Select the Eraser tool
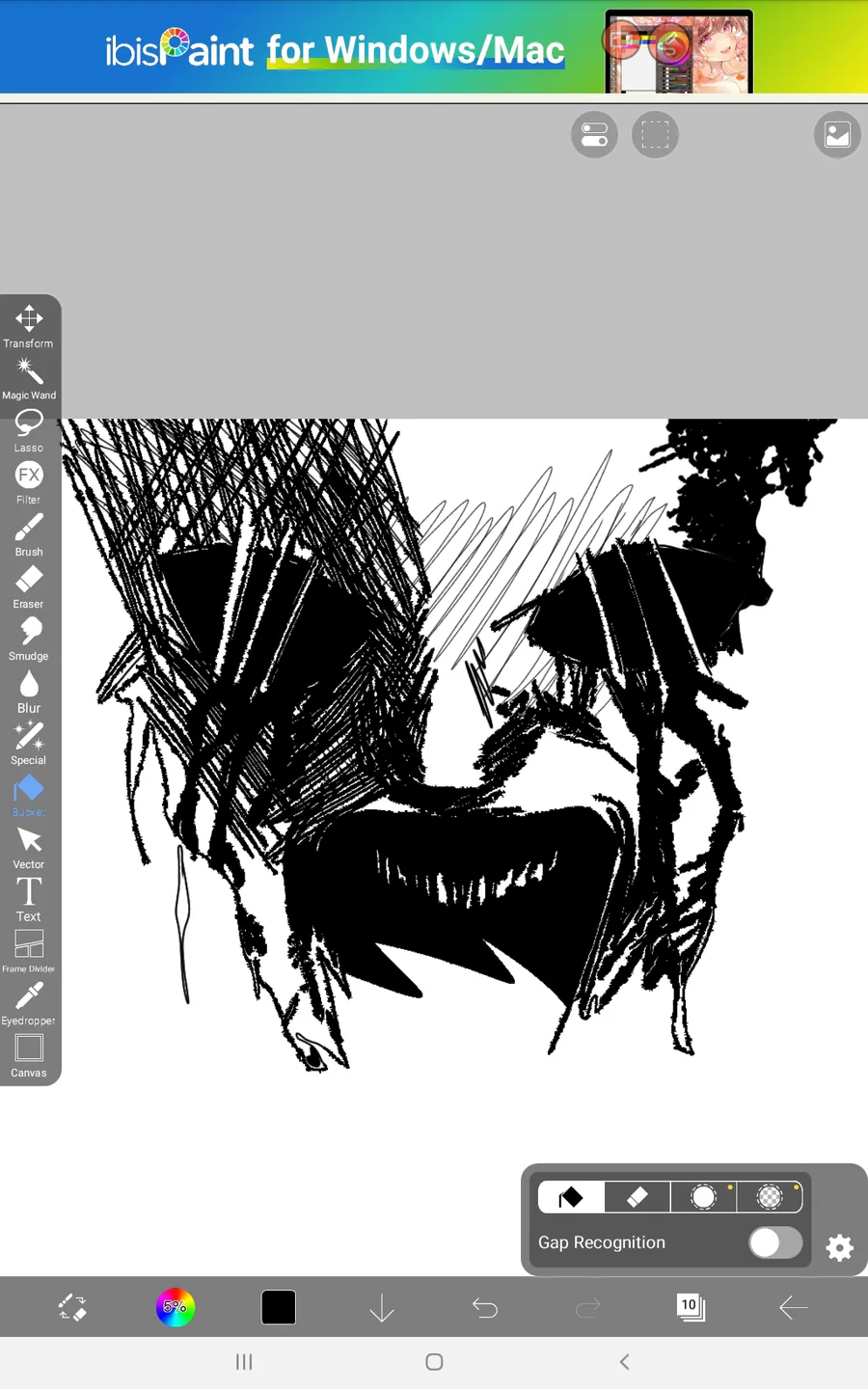The image size is (868, 1389). point(29,587)
